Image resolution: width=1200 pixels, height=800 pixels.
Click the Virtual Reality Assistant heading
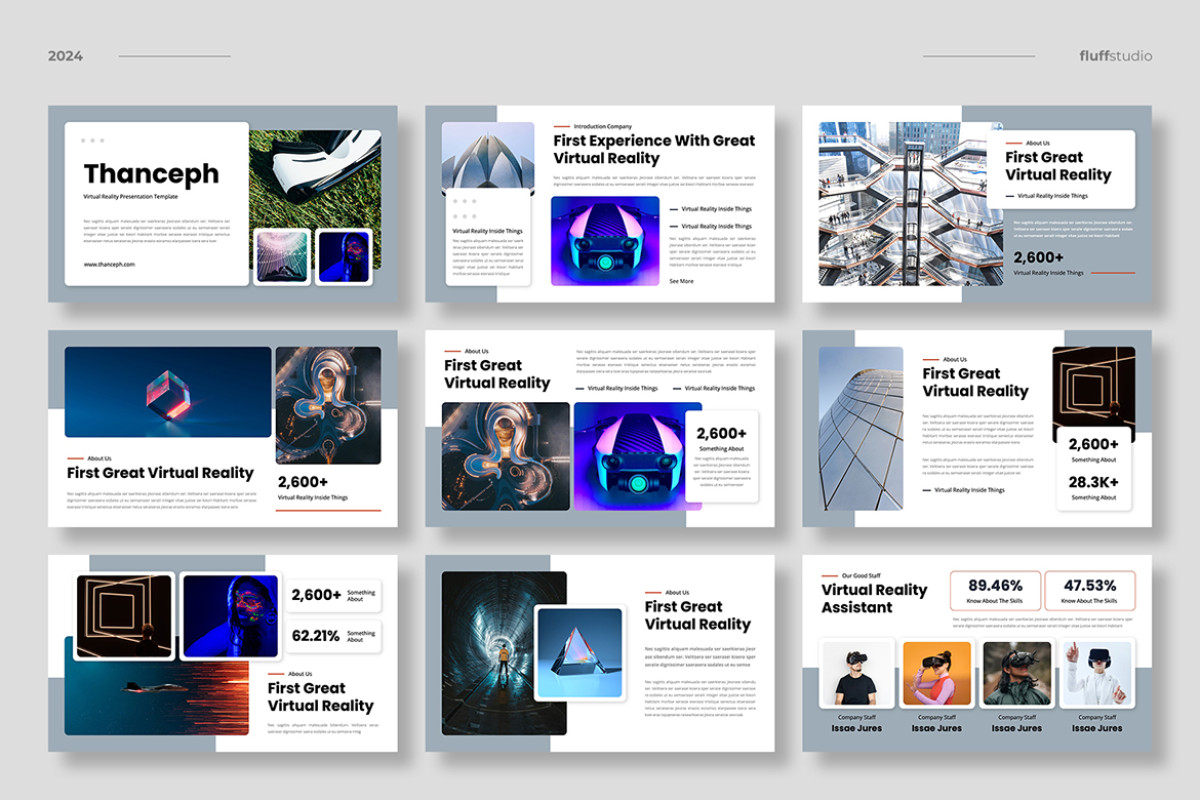click(874, 599)
